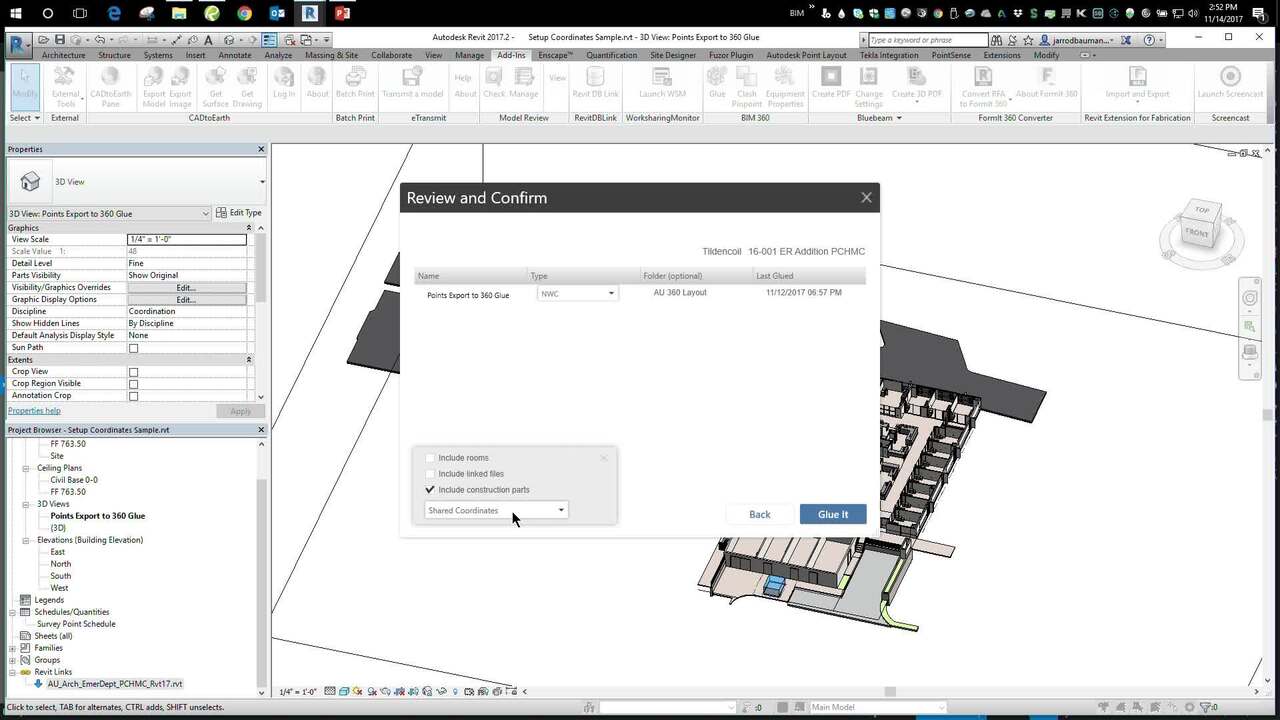Open Bluebeam Change Settings
This screenshot has height=720, width=1280.
tap(868, 85)
